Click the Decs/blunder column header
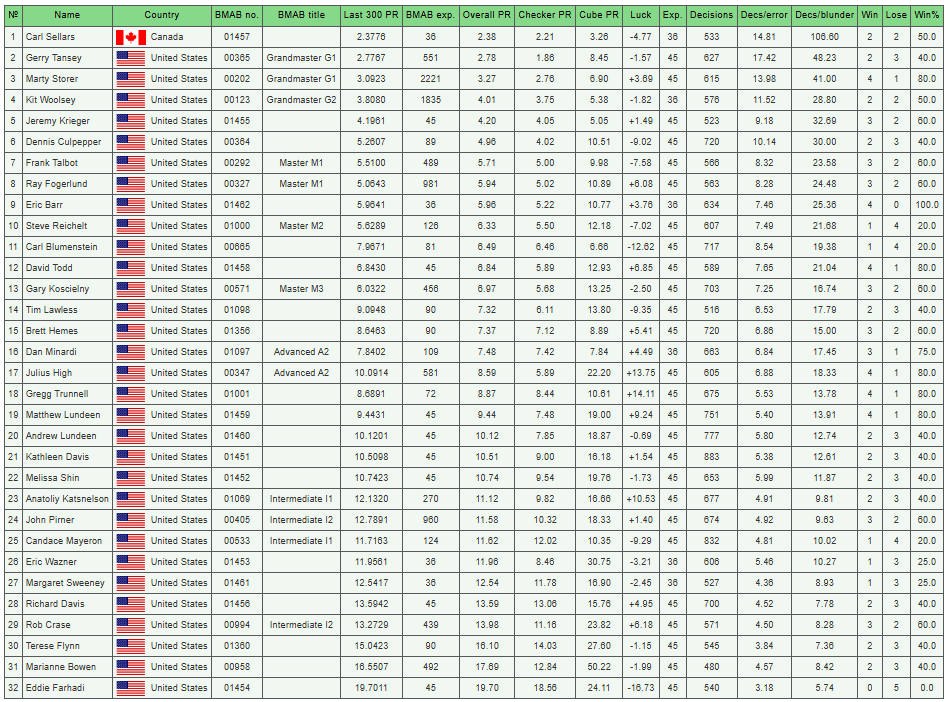Screen dimensions: 947x702 pos(824,15)
